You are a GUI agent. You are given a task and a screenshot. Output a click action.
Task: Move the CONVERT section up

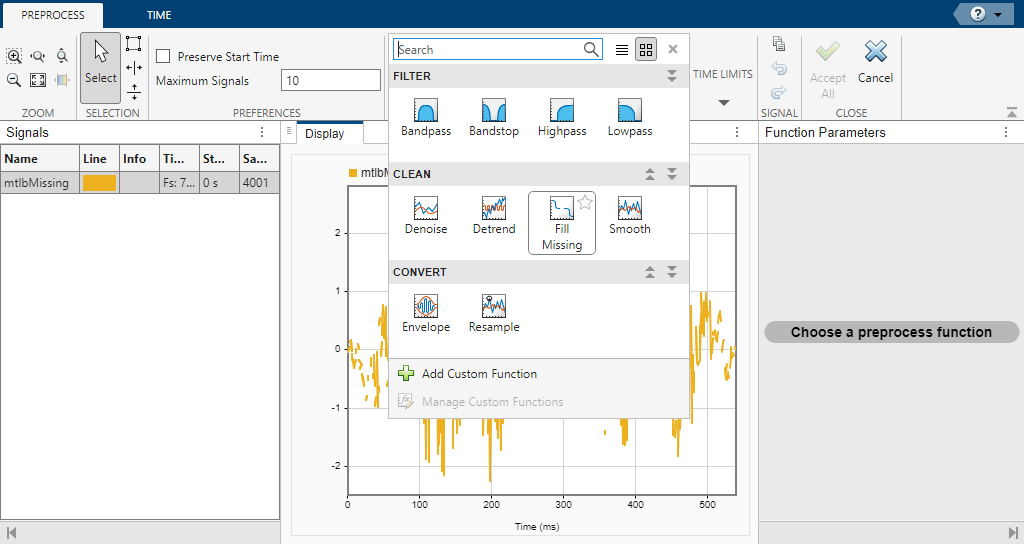tap(650, 272)
